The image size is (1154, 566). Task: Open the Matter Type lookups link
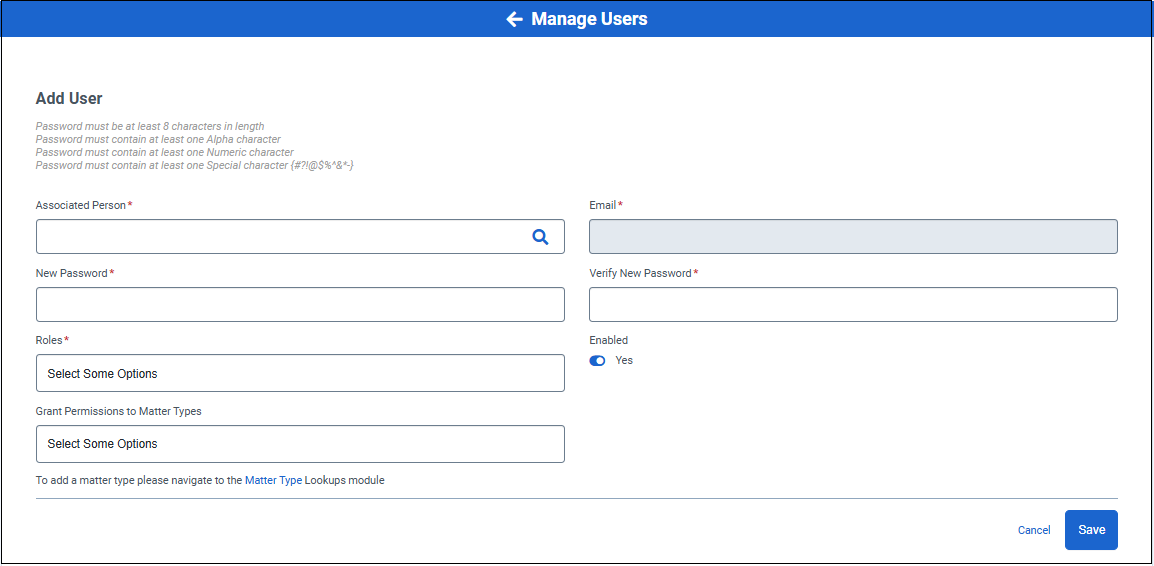[273, 480]
